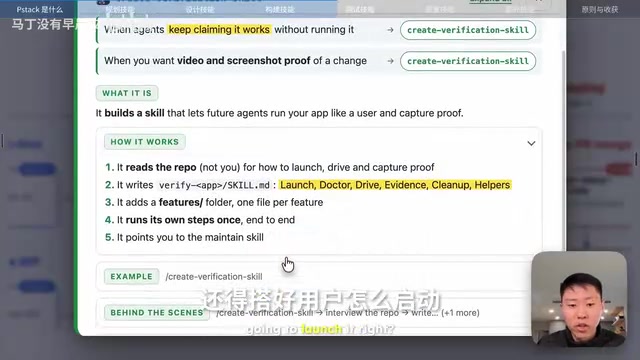Click the 'verify-<app>/SKILL.md' code text
The height and width of the screenshot is (360, 640).
(x=214, y=185)
